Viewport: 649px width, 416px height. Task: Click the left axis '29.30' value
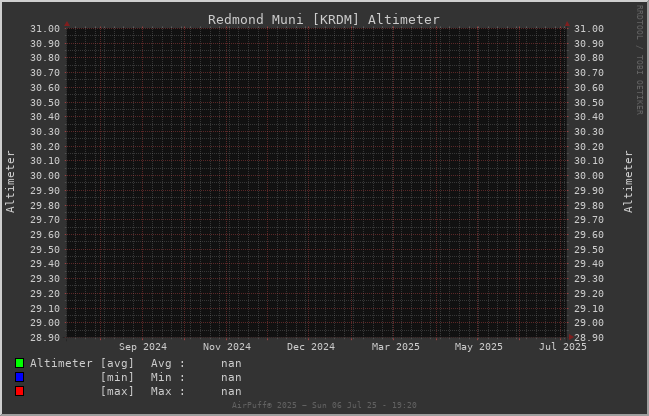(x=45, y=279)
